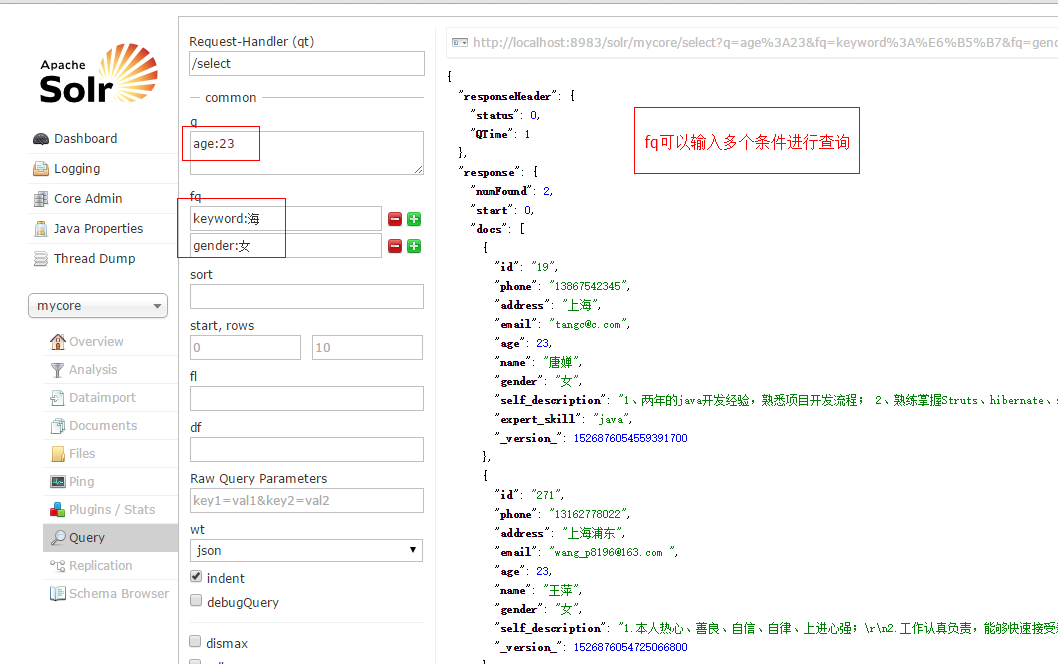1058x664 pixels.
Task: Open the Thread Dump page
Action: coord(94,258)
